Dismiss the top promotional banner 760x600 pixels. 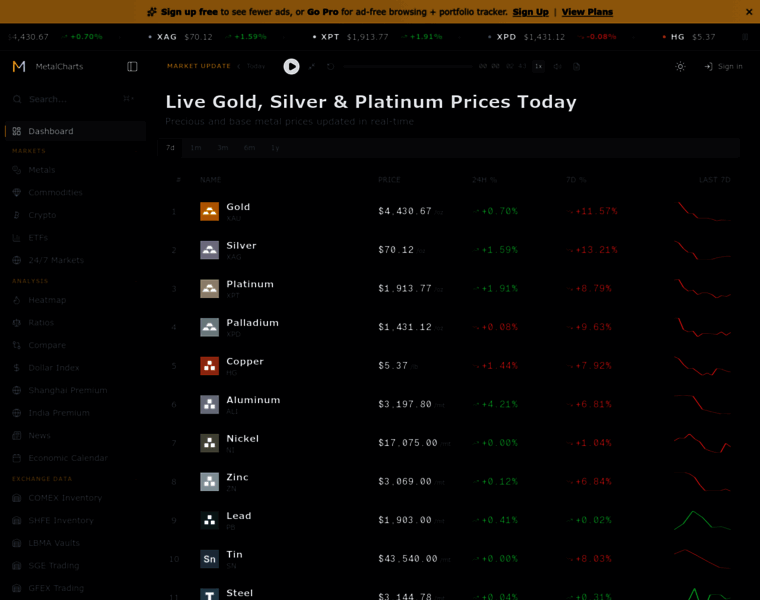pyautogui.click(x=749, y=12)
